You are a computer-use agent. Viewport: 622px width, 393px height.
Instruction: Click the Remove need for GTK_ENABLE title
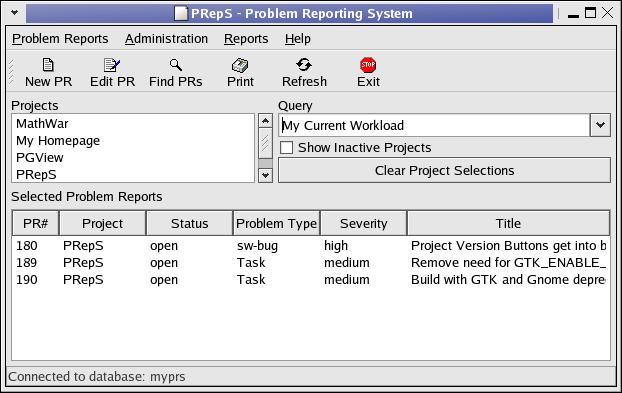tap(509, 263)
